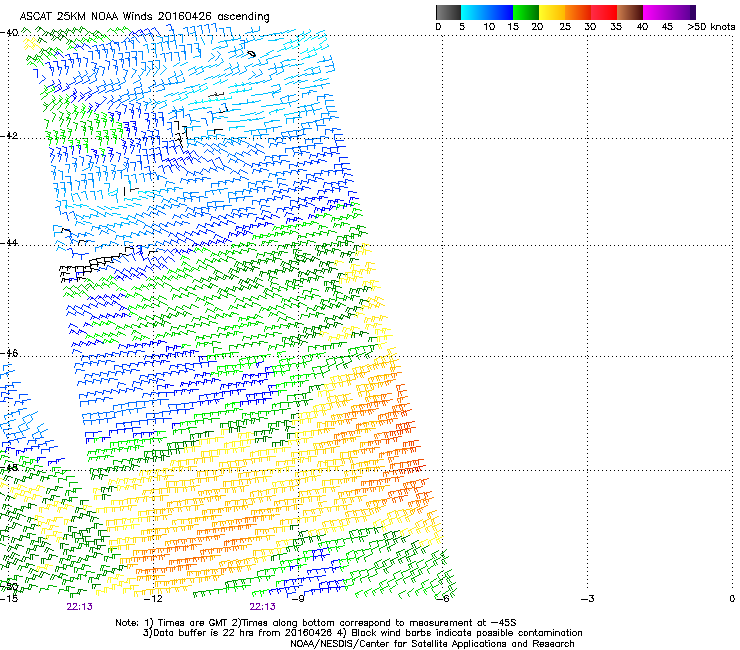Select the cyan 5-10 knots color bar segment

[473, 12]
